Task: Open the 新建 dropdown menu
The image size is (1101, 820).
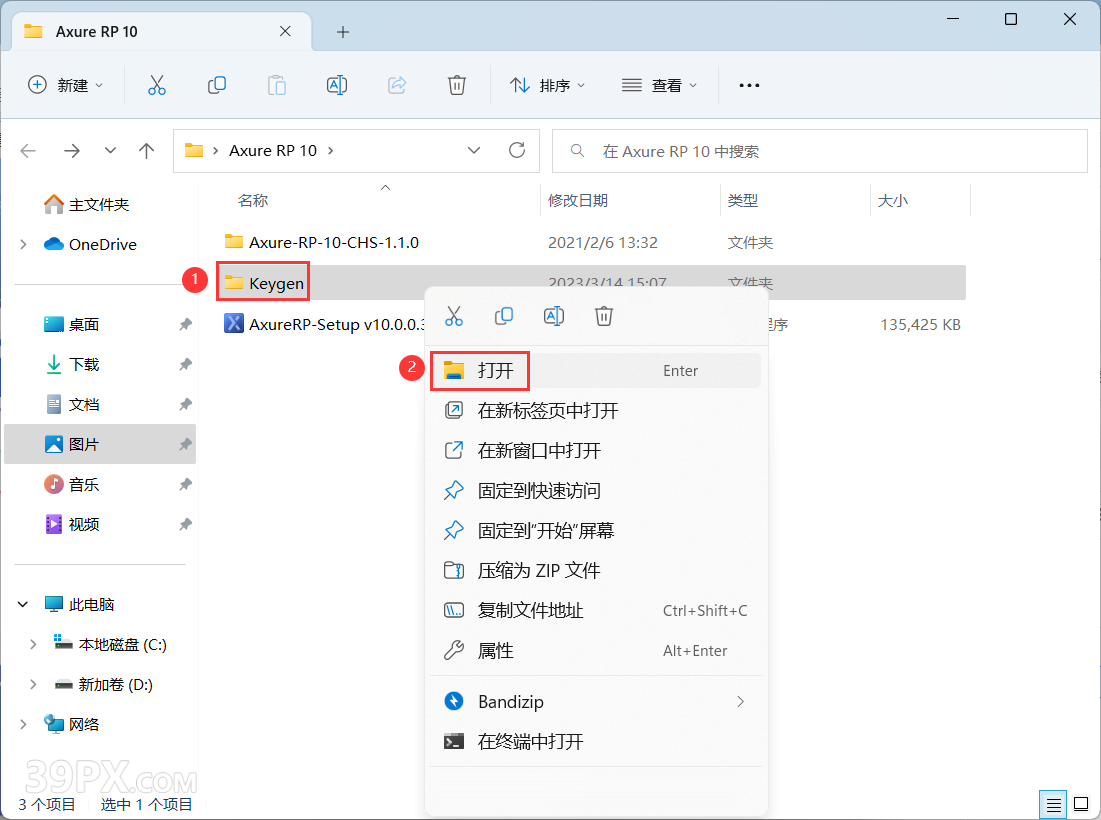Action: 65,86
